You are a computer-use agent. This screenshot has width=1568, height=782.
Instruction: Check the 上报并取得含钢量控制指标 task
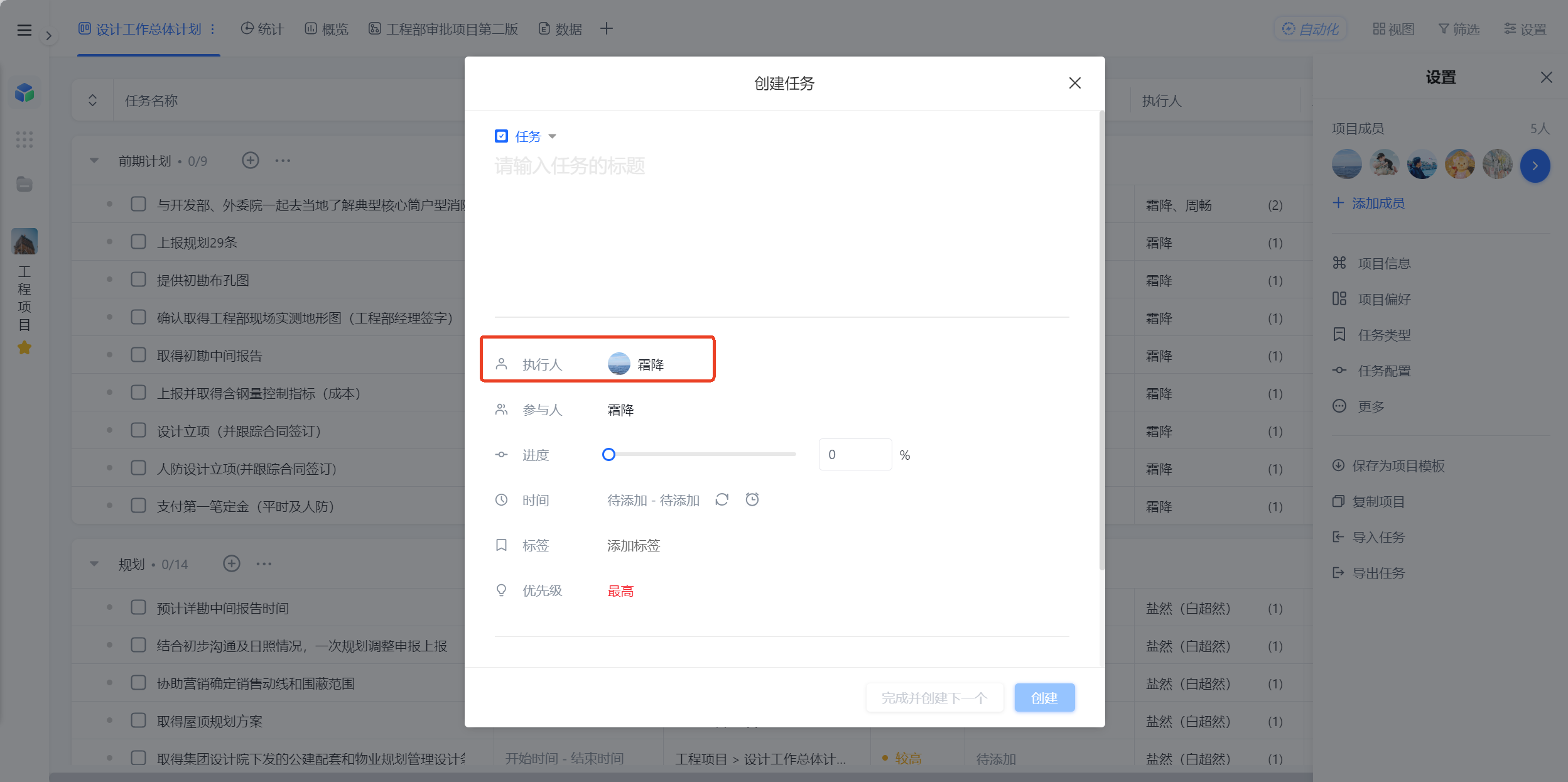click(x=138, y=393)
